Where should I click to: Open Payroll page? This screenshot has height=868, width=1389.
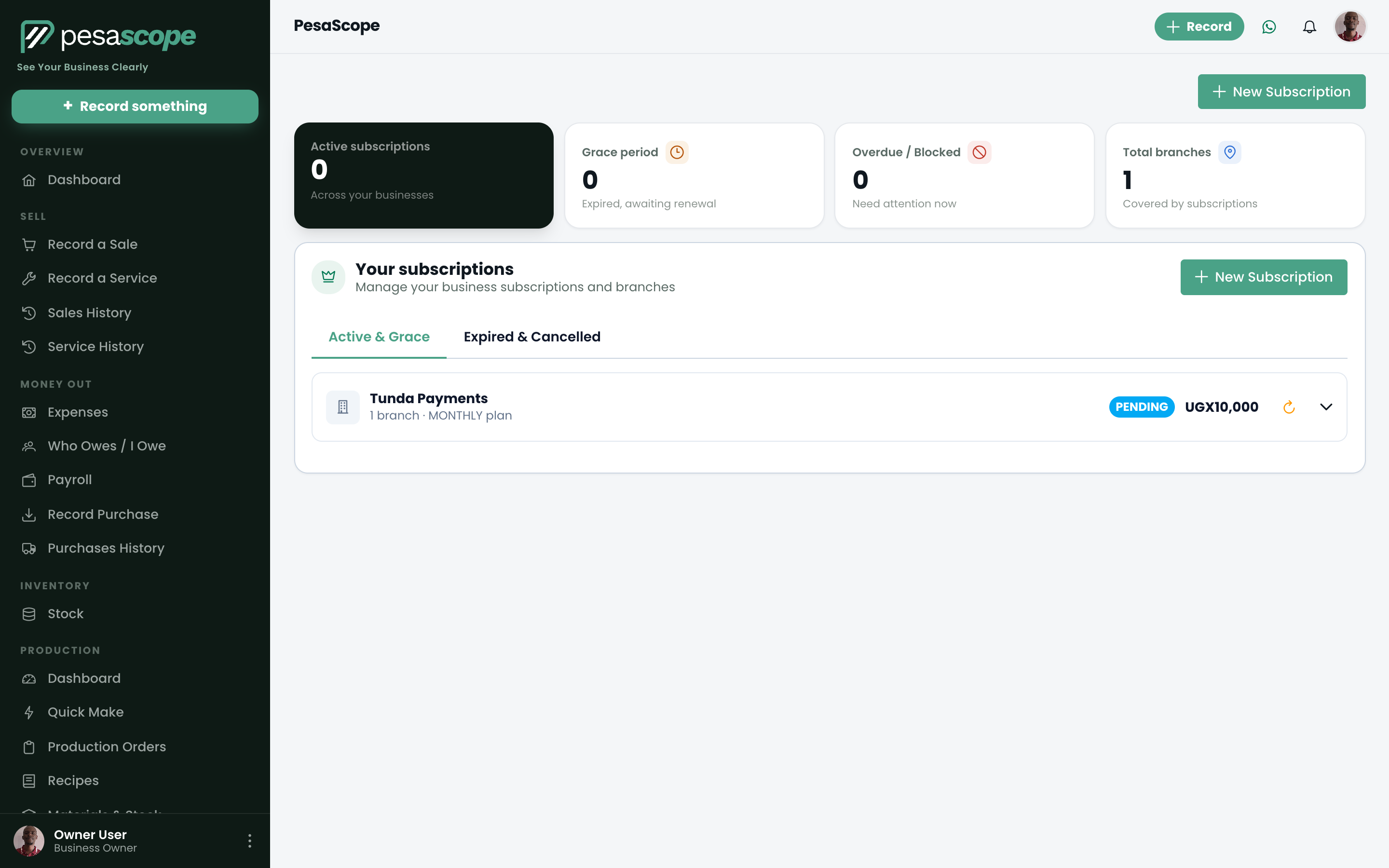point(135,480)
